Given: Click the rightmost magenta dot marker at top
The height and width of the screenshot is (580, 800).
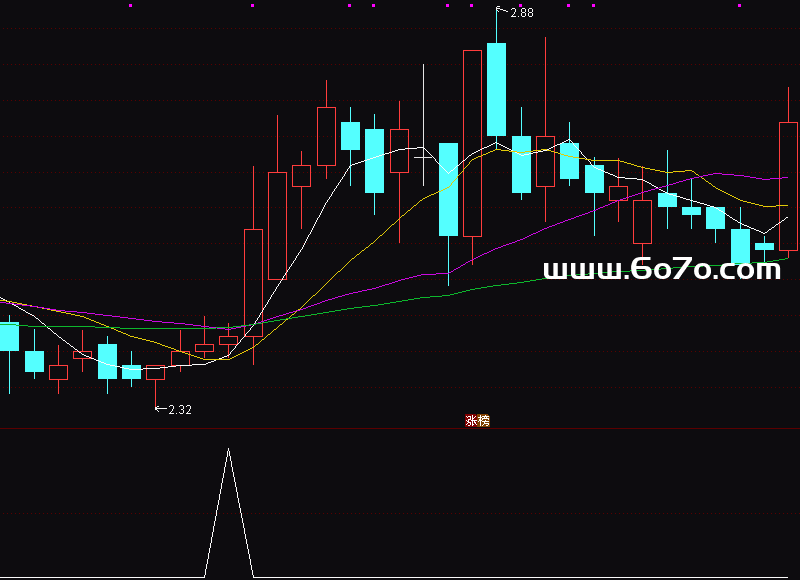Looking at the screenshot, I should coord(740,6).
